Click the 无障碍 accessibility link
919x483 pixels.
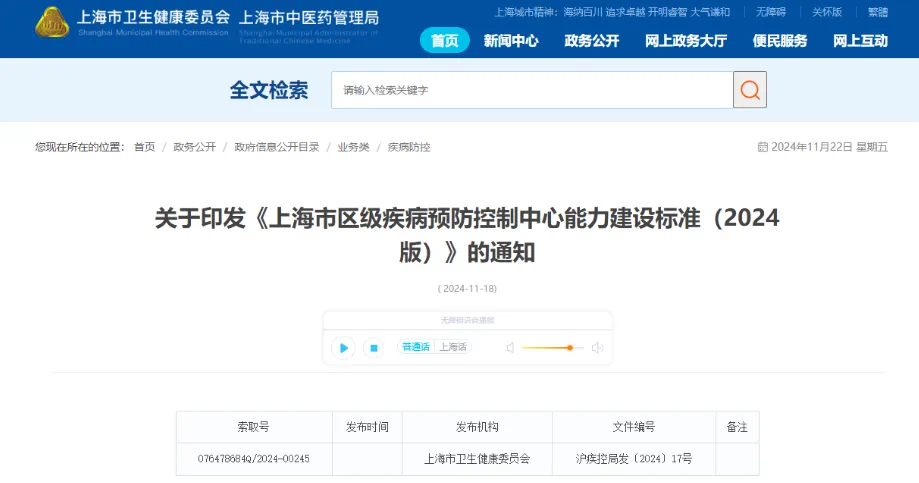(x=771, y=12)
